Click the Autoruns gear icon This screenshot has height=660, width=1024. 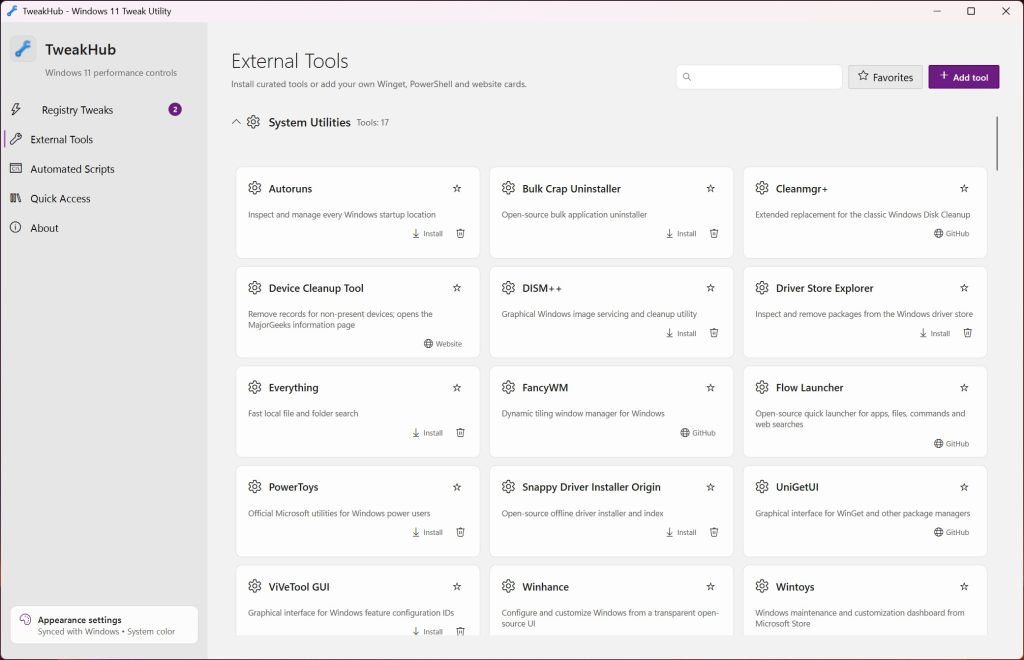pyautogui.click(x=255, y=188)
